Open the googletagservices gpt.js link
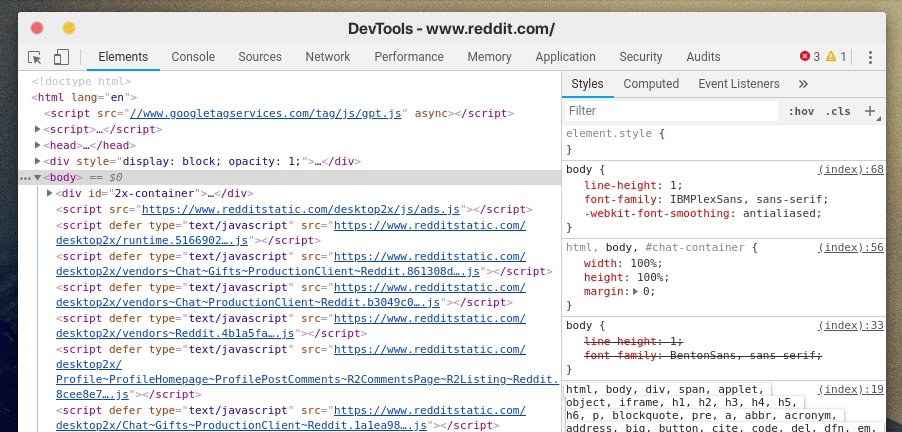 pos(265,113)
